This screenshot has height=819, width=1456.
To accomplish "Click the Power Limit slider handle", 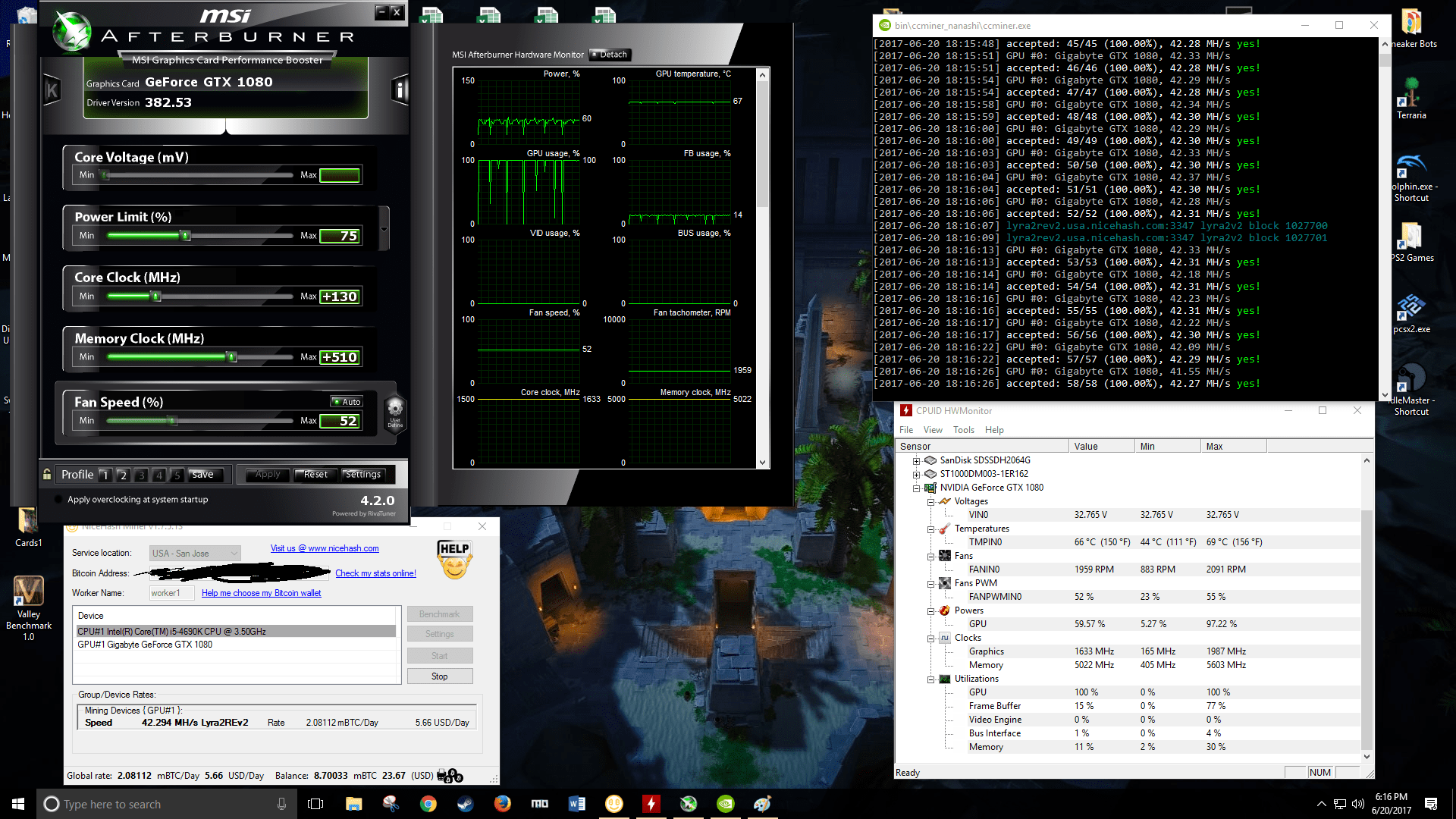I will tap(186, 236).
